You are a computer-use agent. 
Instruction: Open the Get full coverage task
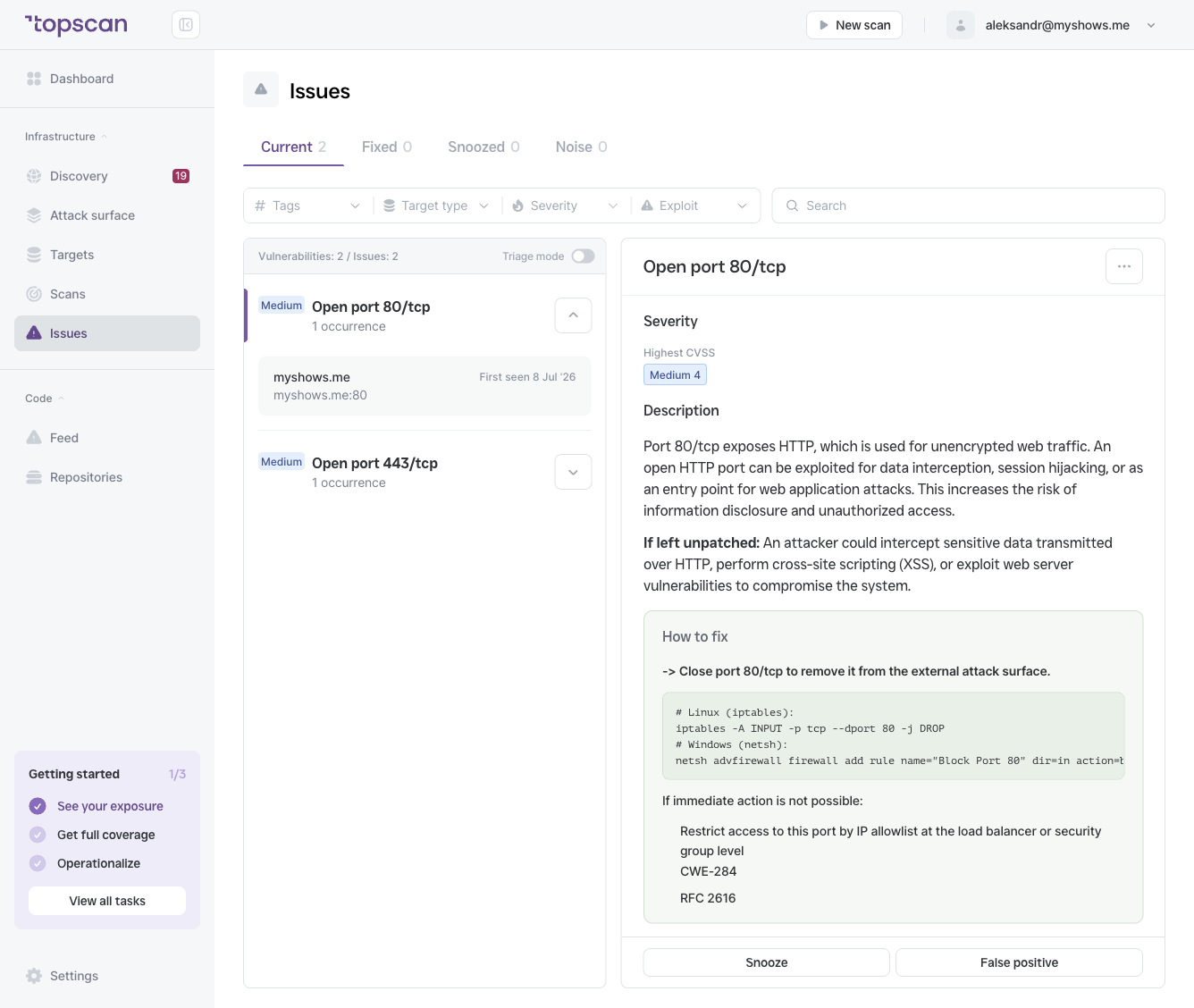[x=106, y=835]
